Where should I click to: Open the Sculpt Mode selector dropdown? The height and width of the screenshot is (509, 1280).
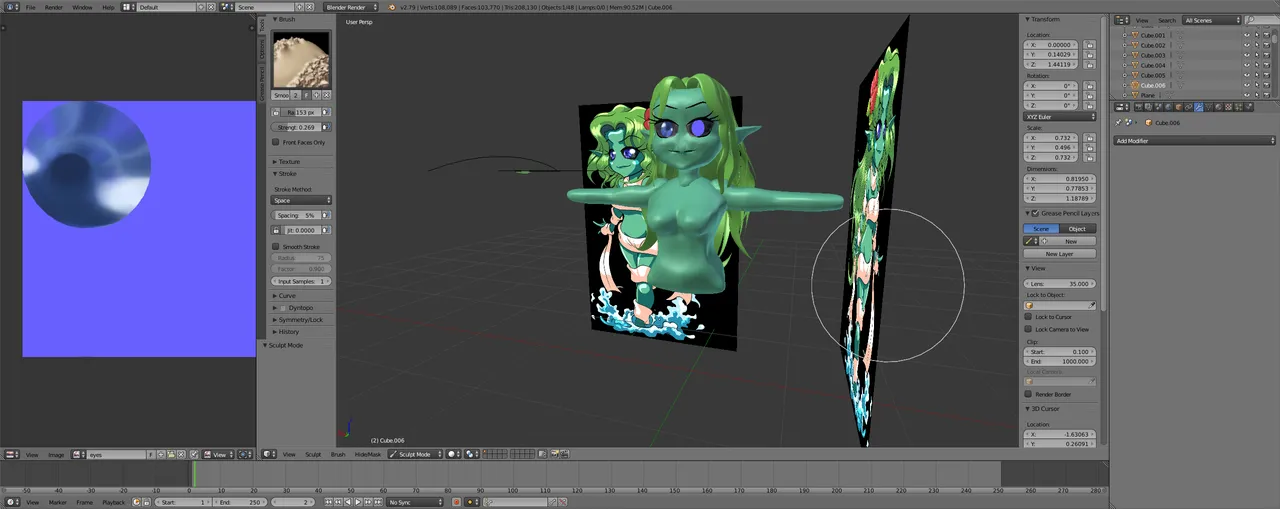coord(415,454)
